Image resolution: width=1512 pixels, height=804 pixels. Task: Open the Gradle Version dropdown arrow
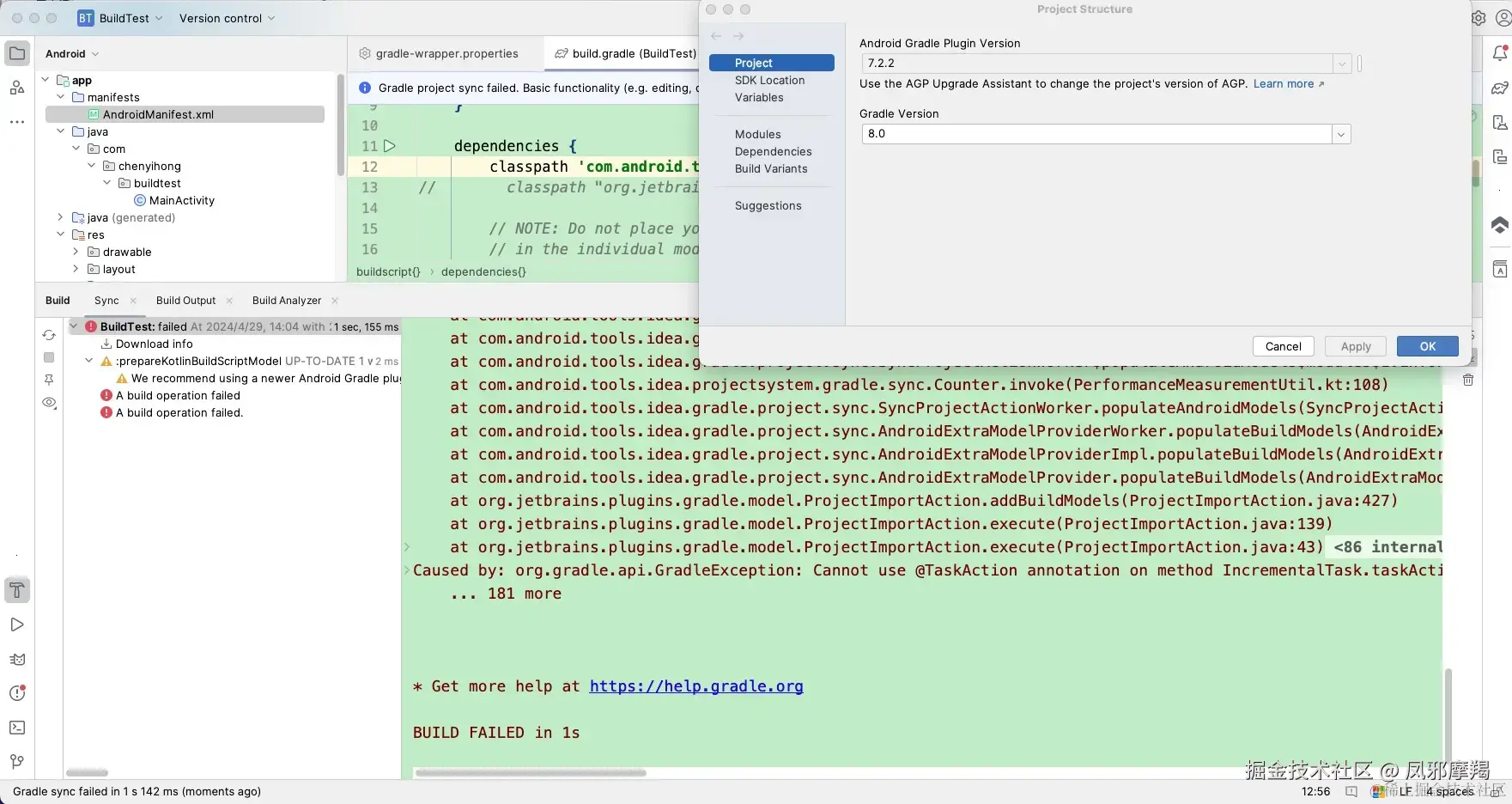click(1341, 134)
